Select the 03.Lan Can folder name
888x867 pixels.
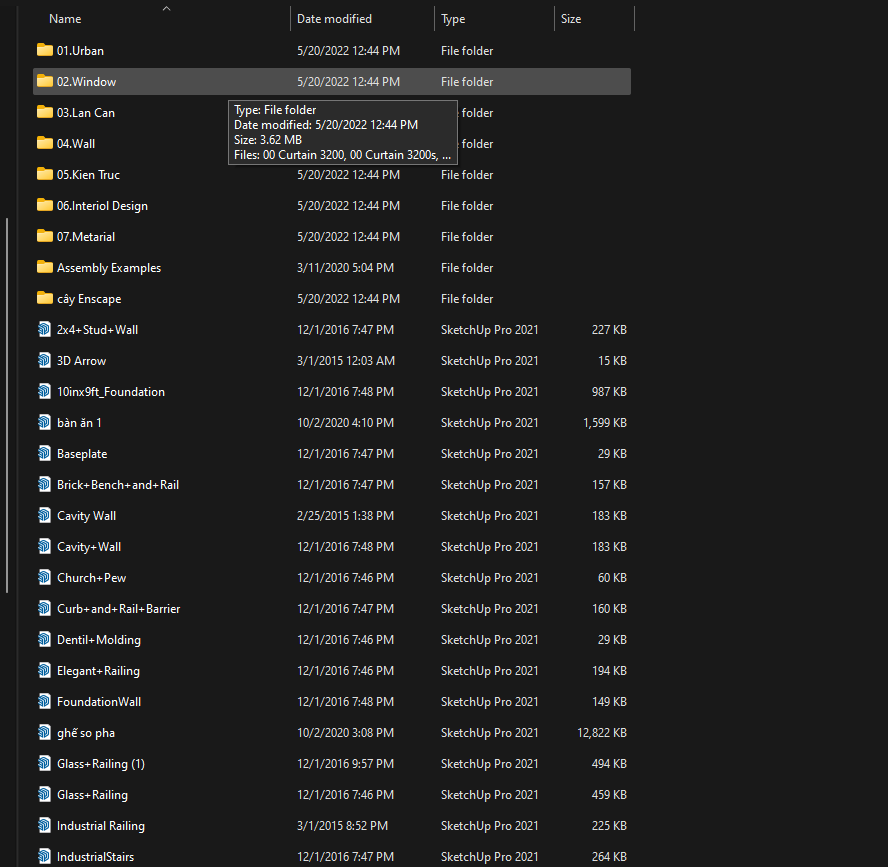point(86,113)
